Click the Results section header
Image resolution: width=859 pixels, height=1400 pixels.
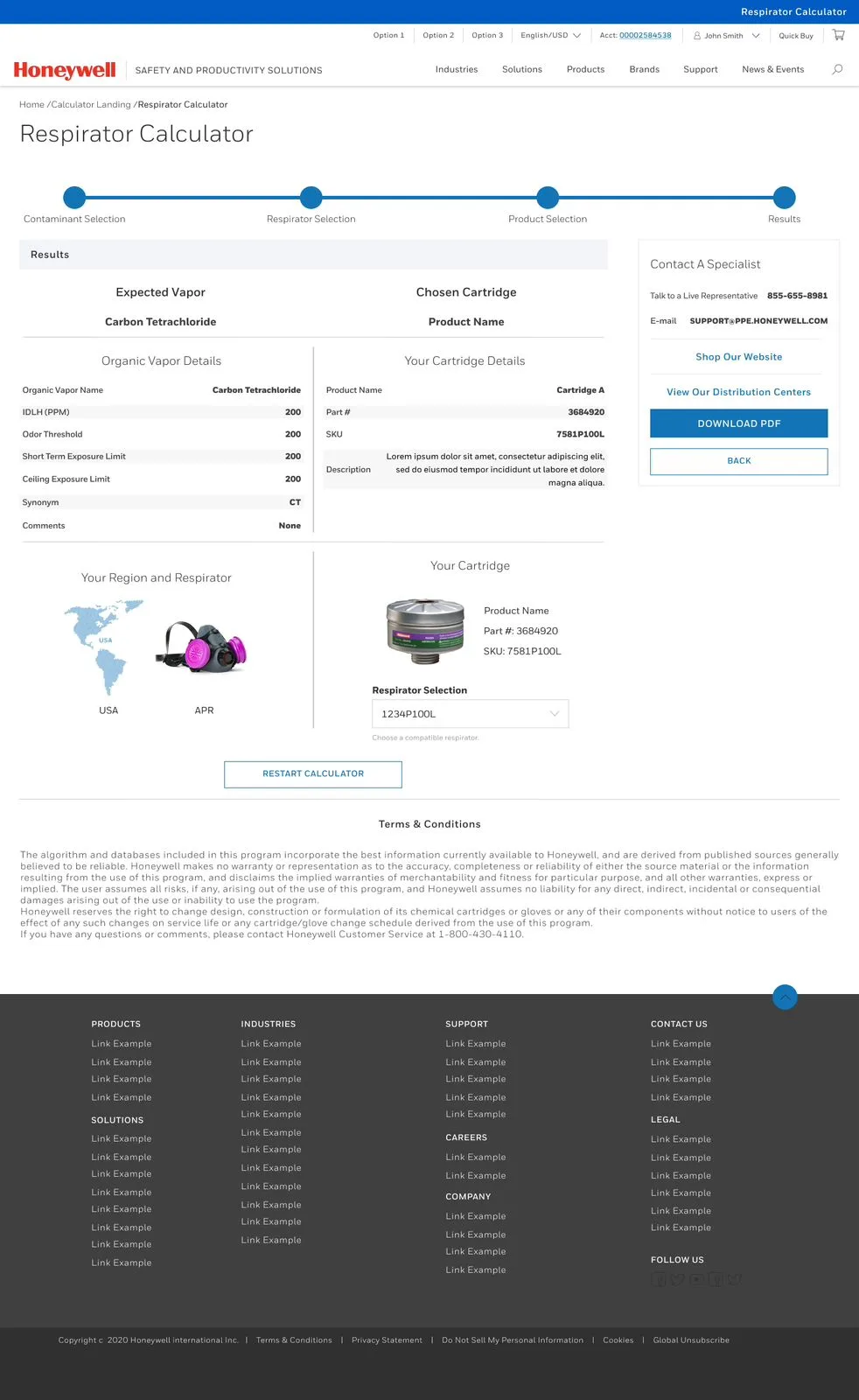pyautogui.click(x=313, y=255)
